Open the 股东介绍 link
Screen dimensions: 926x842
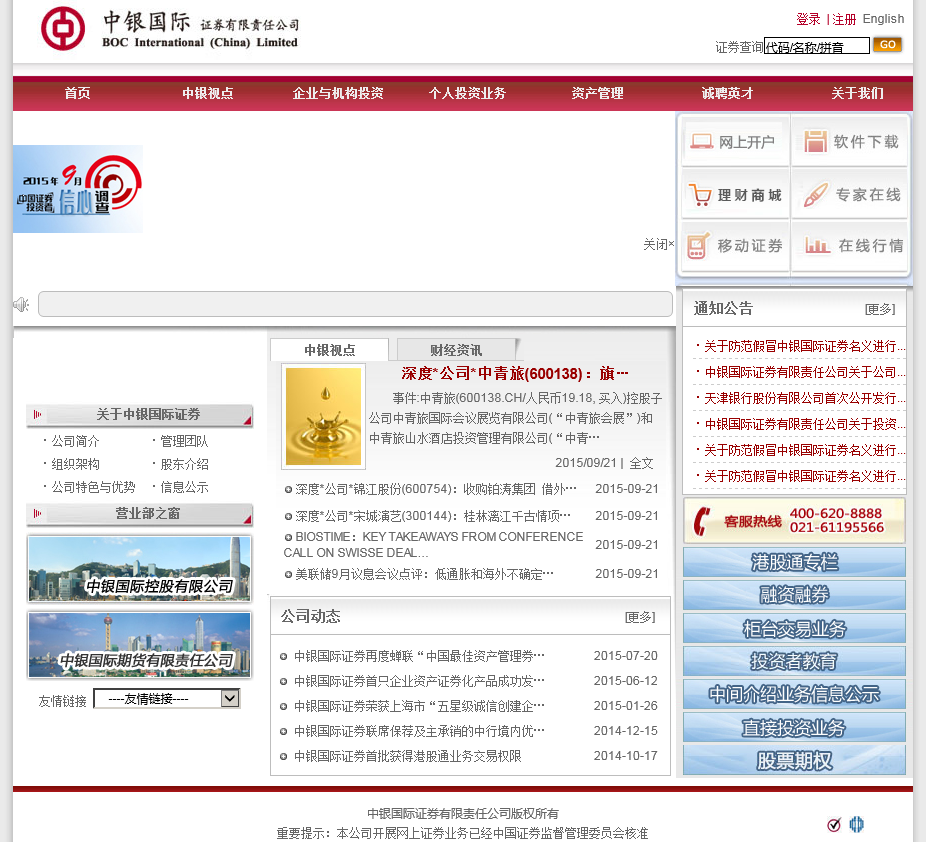pyautogui.click(x=184, y=464)
